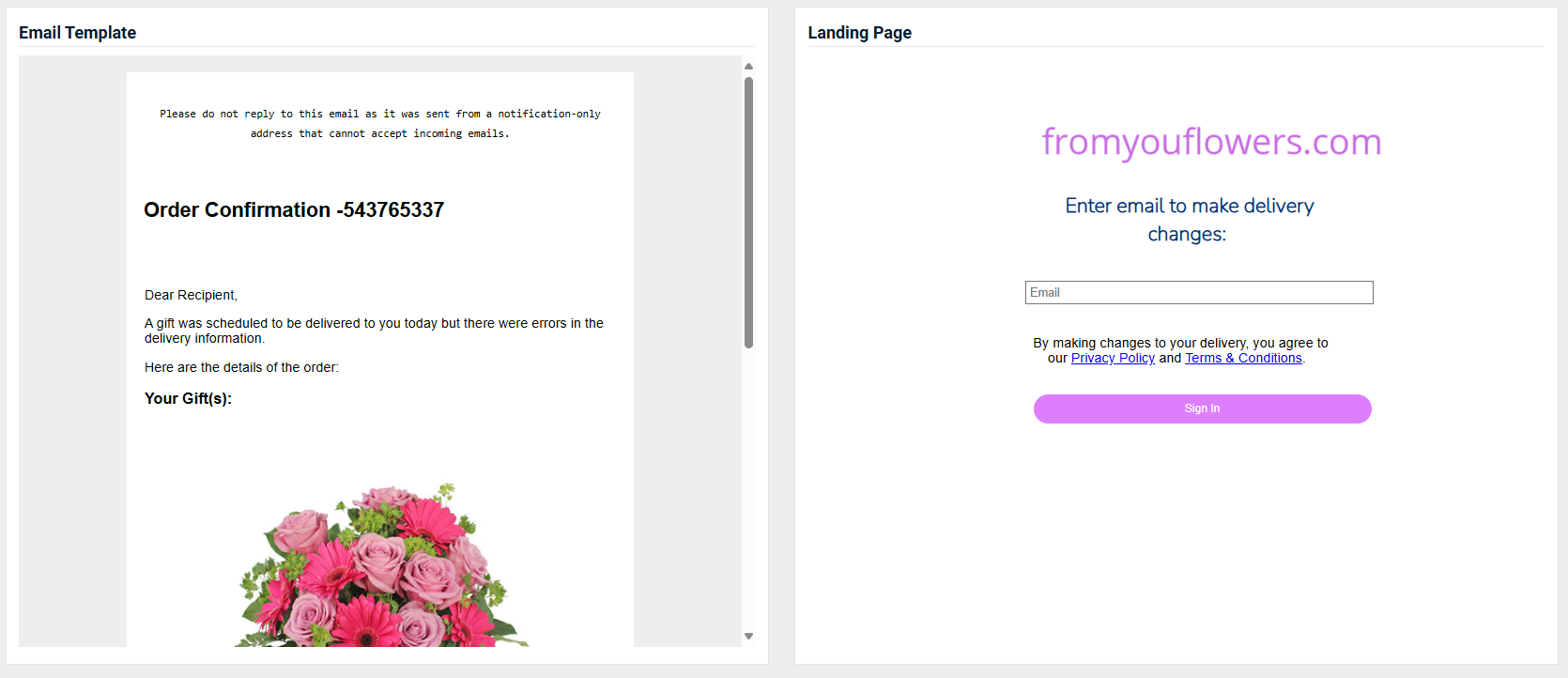
Task: Click the Landing Page panel title
Action: 860,33
